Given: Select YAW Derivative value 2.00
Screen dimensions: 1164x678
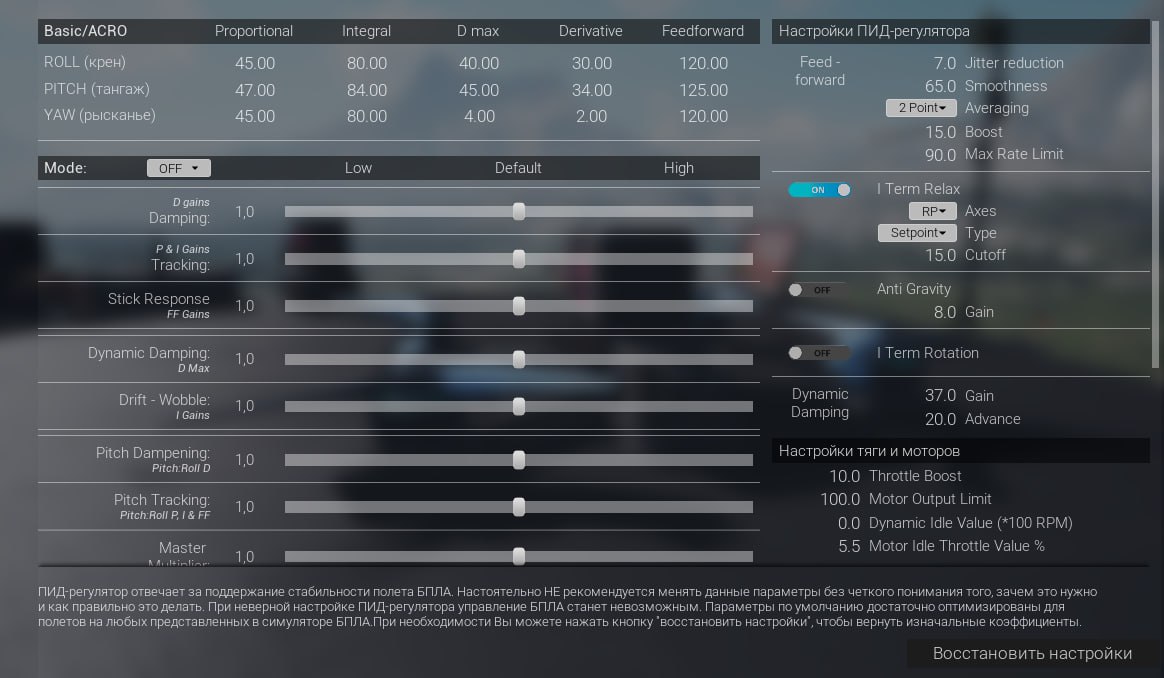Looking at the screenshot, I should (x=592, y=117).
